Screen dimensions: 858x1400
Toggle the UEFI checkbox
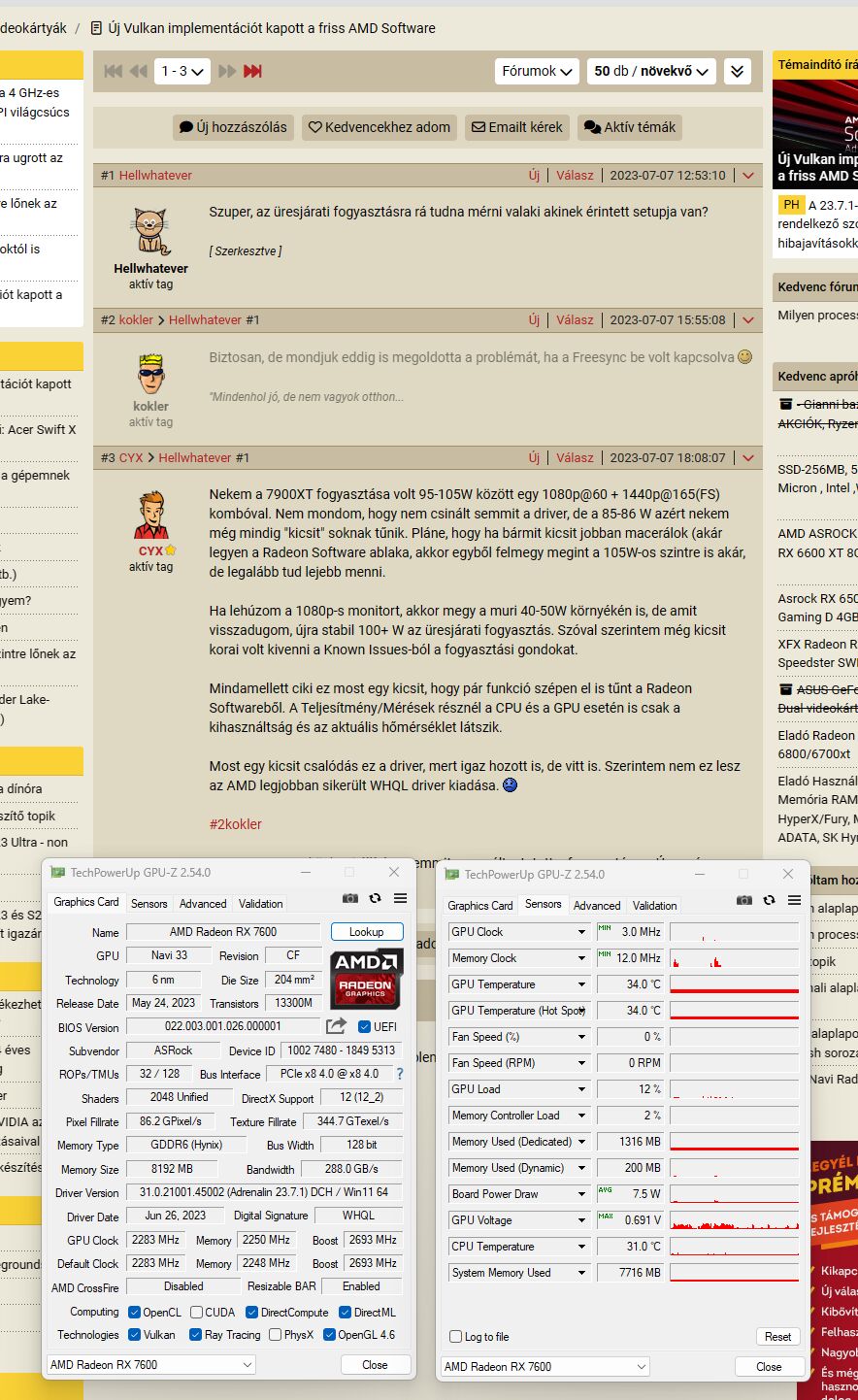click(365, 1026)
